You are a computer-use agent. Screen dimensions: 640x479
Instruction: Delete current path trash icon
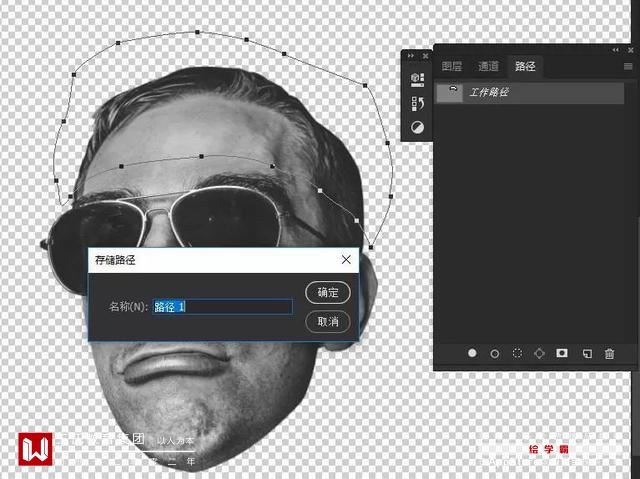(x=609, y=353)
